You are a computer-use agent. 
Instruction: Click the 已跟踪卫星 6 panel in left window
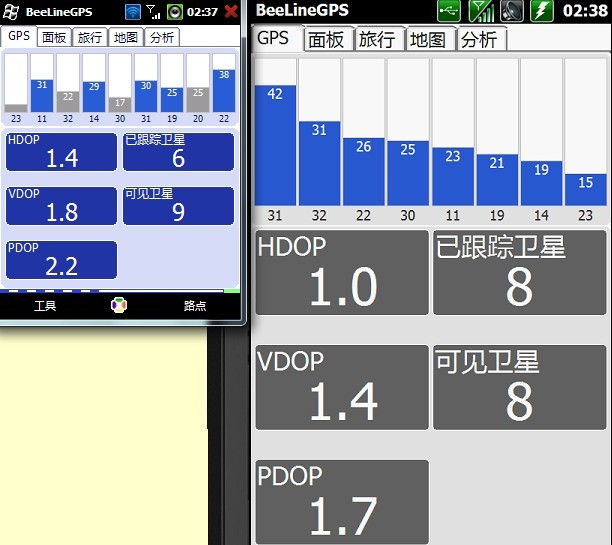178,152
